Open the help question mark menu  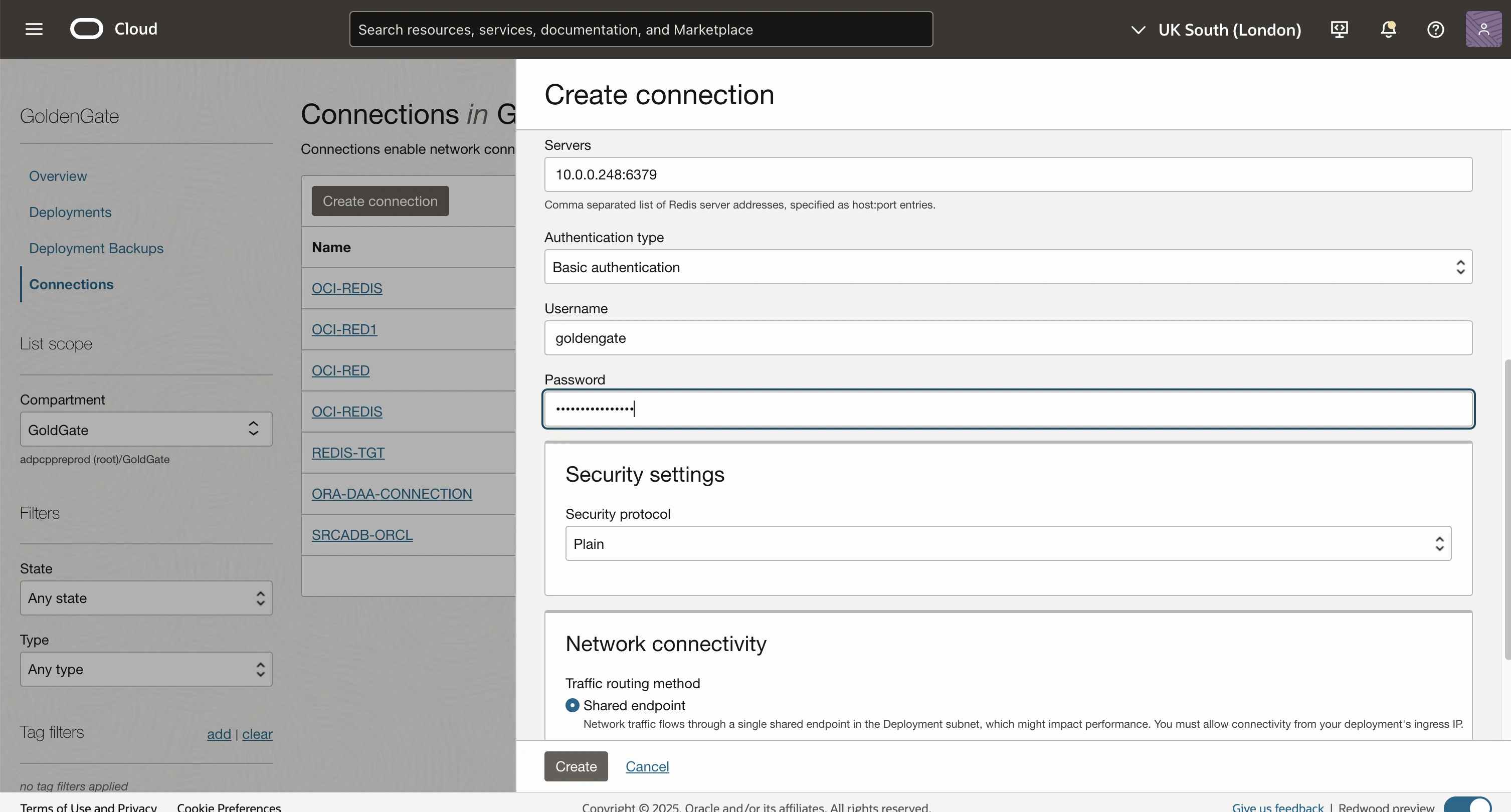tap(1435, 29)
